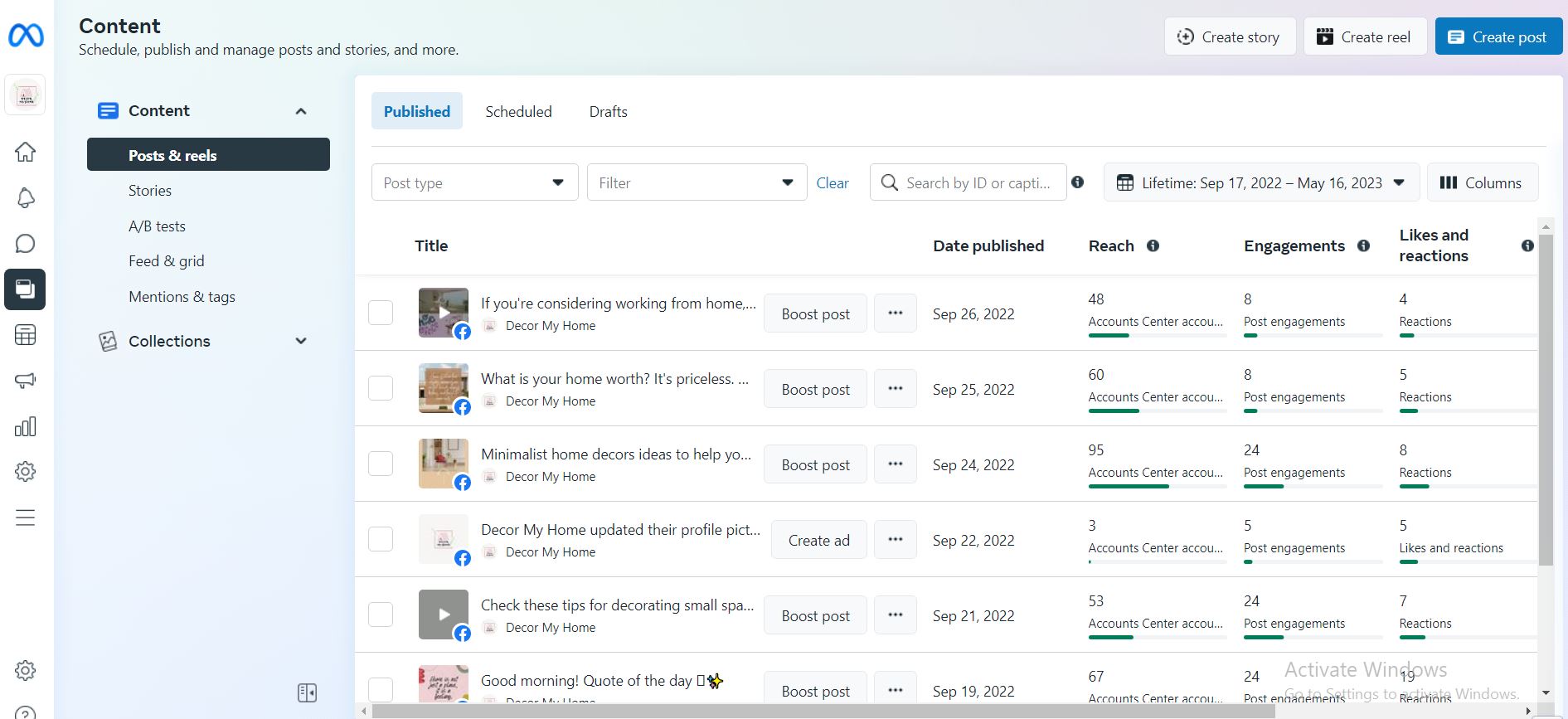1568x719 pixels.
Task: Collapse the navigation panel icon
Action: (x=307, y=692)
